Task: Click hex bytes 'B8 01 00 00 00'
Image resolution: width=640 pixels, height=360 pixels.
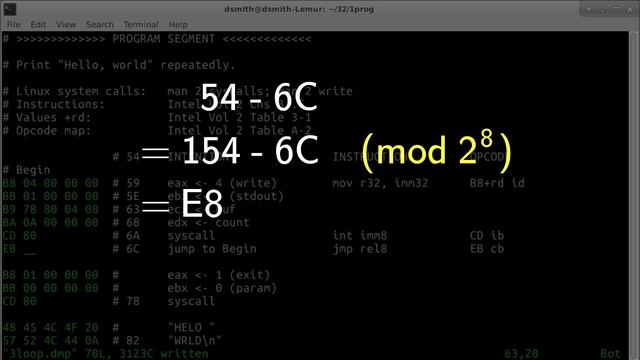Action: [50, 275]
